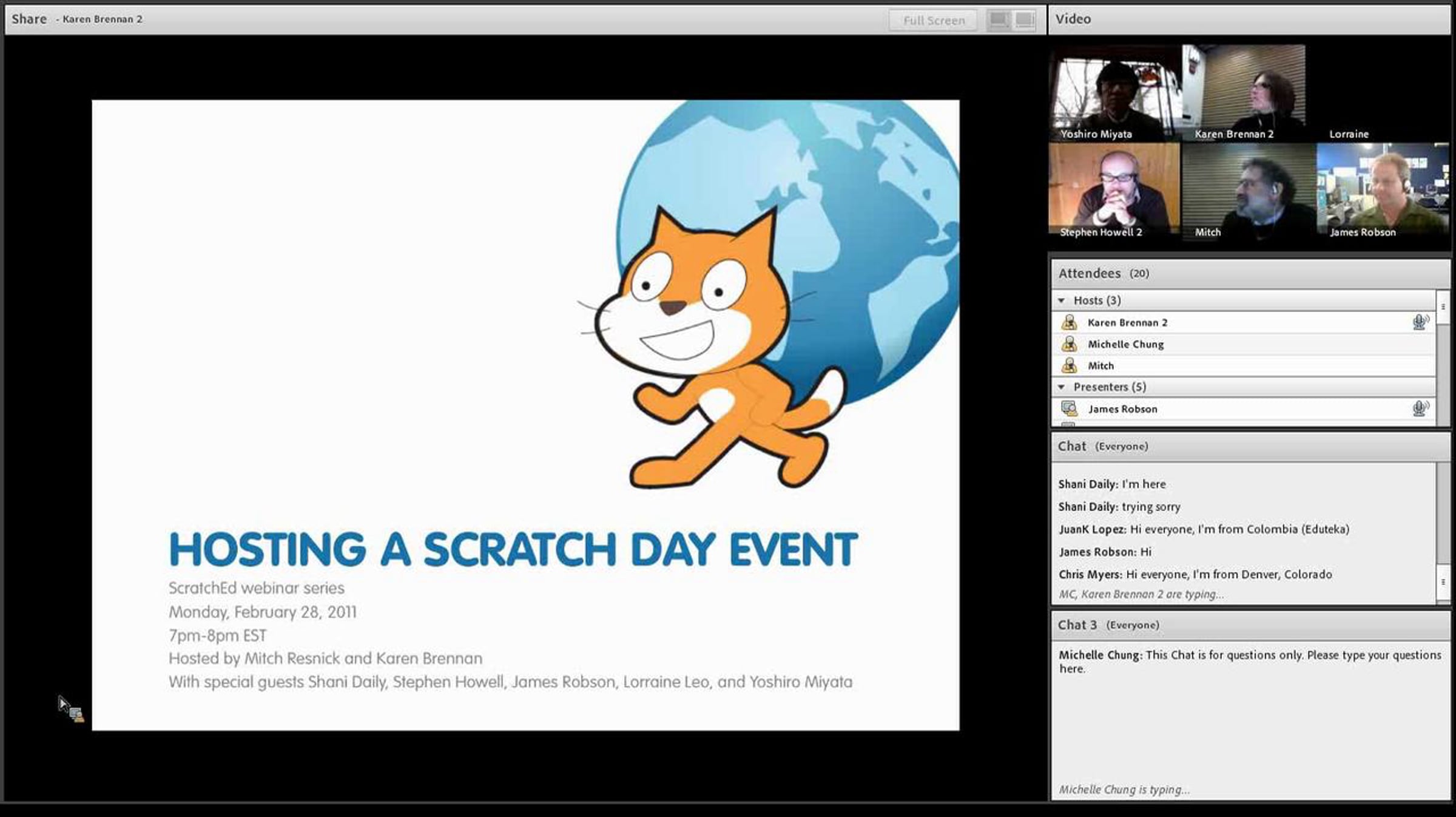
Task: Click chat message "Shani Daily: I'm here"
Action: tap(1112, 484)
